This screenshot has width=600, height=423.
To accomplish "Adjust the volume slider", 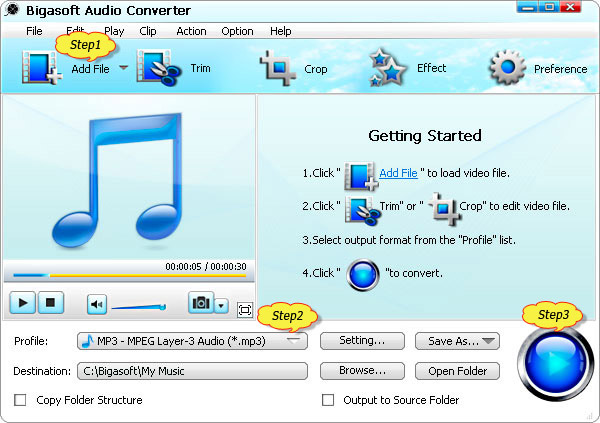I will tap(139, 307).
